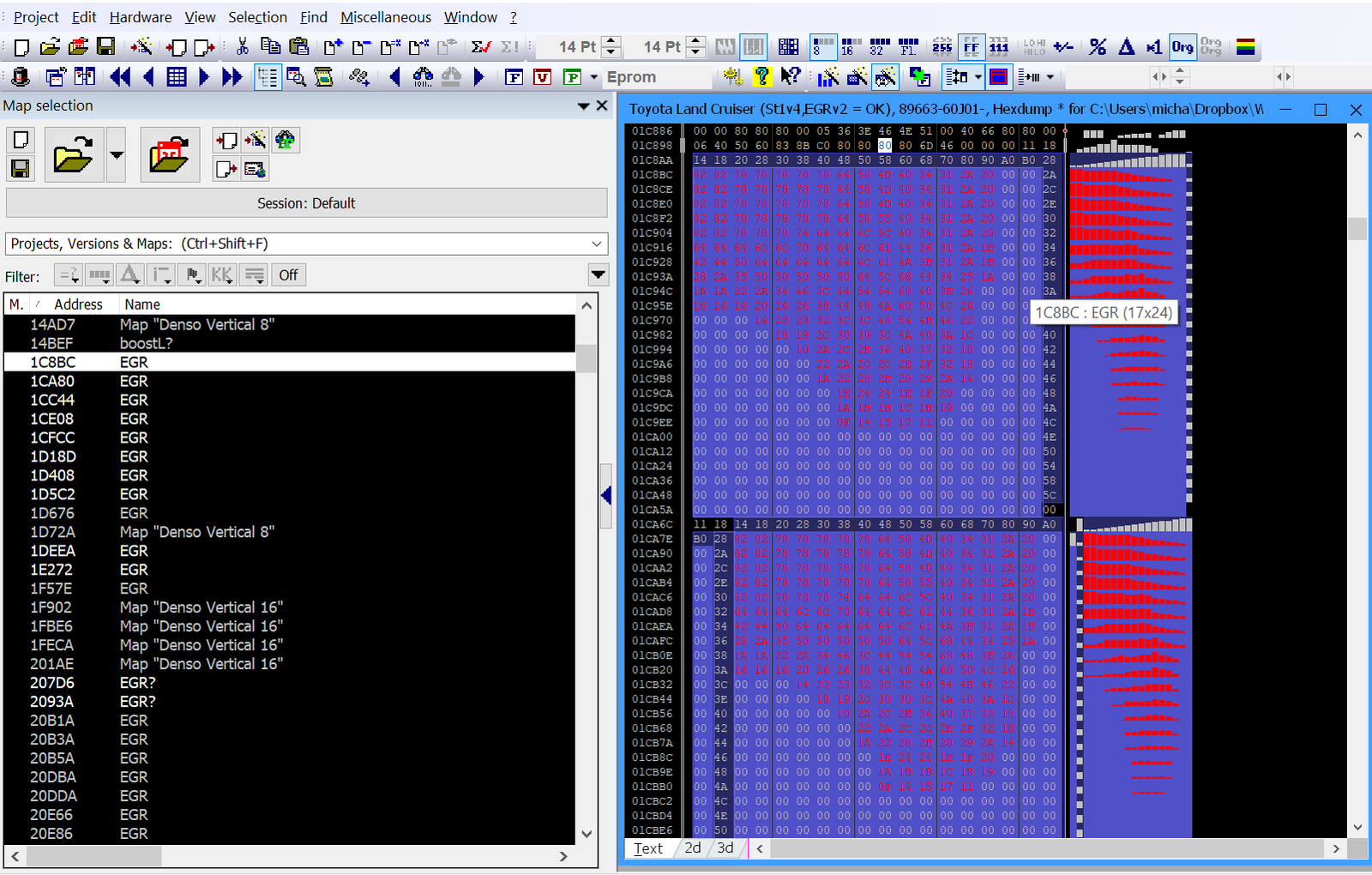This screenshot has width=1372, height=875.
Task: Switch to decimal 255 number format
Action: tap(942, 47)
